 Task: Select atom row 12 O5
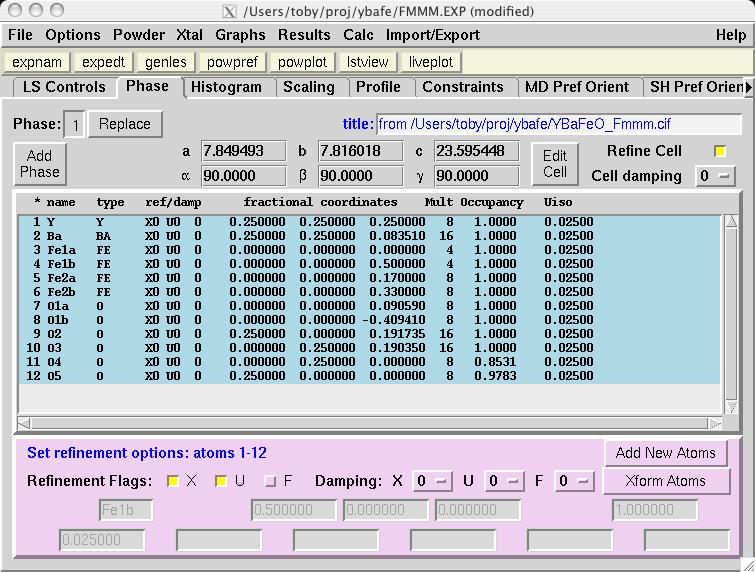[369, 376]
